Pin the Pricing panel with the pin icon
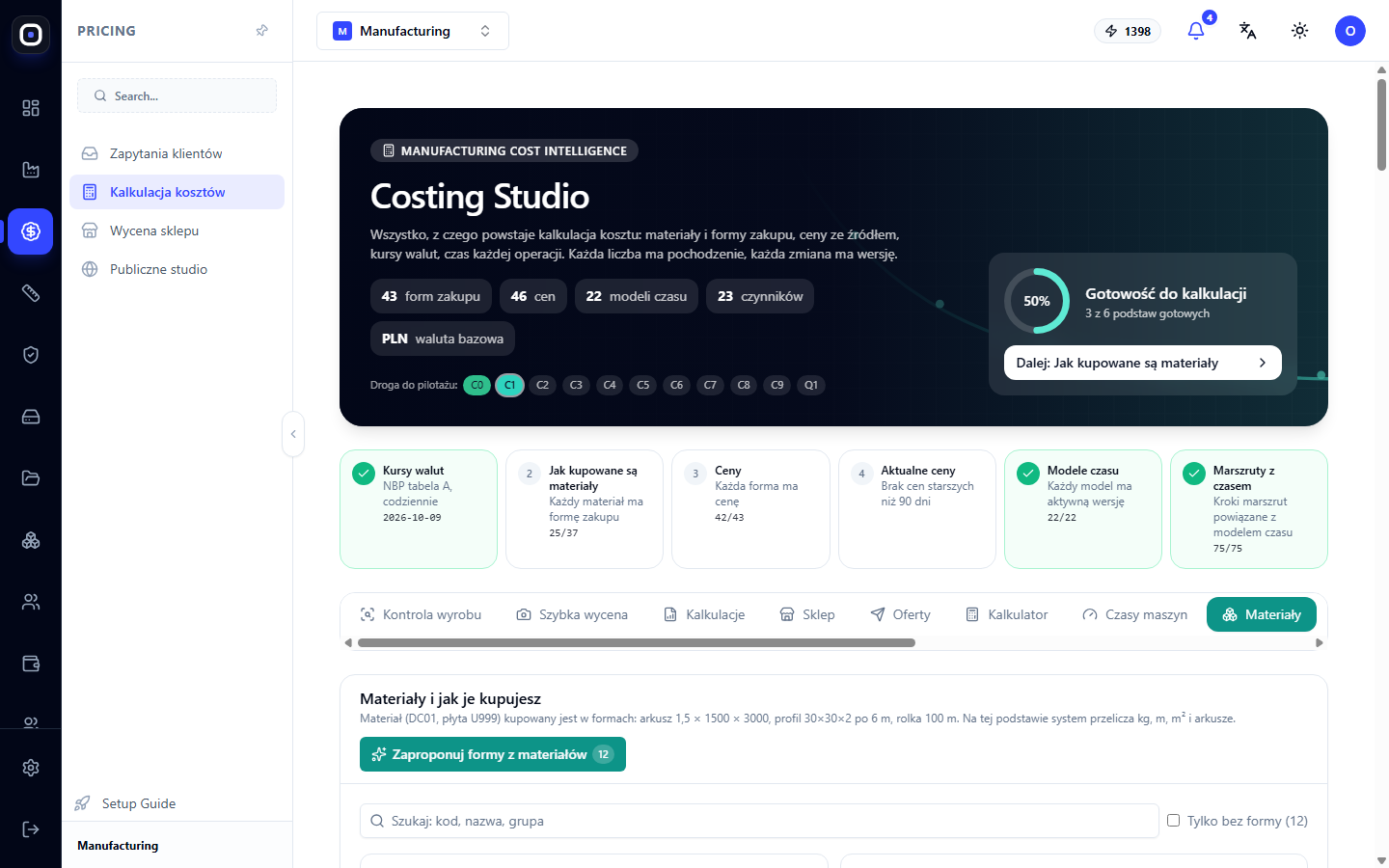Viewport: 1389px width, 868px height. point(261,31)
